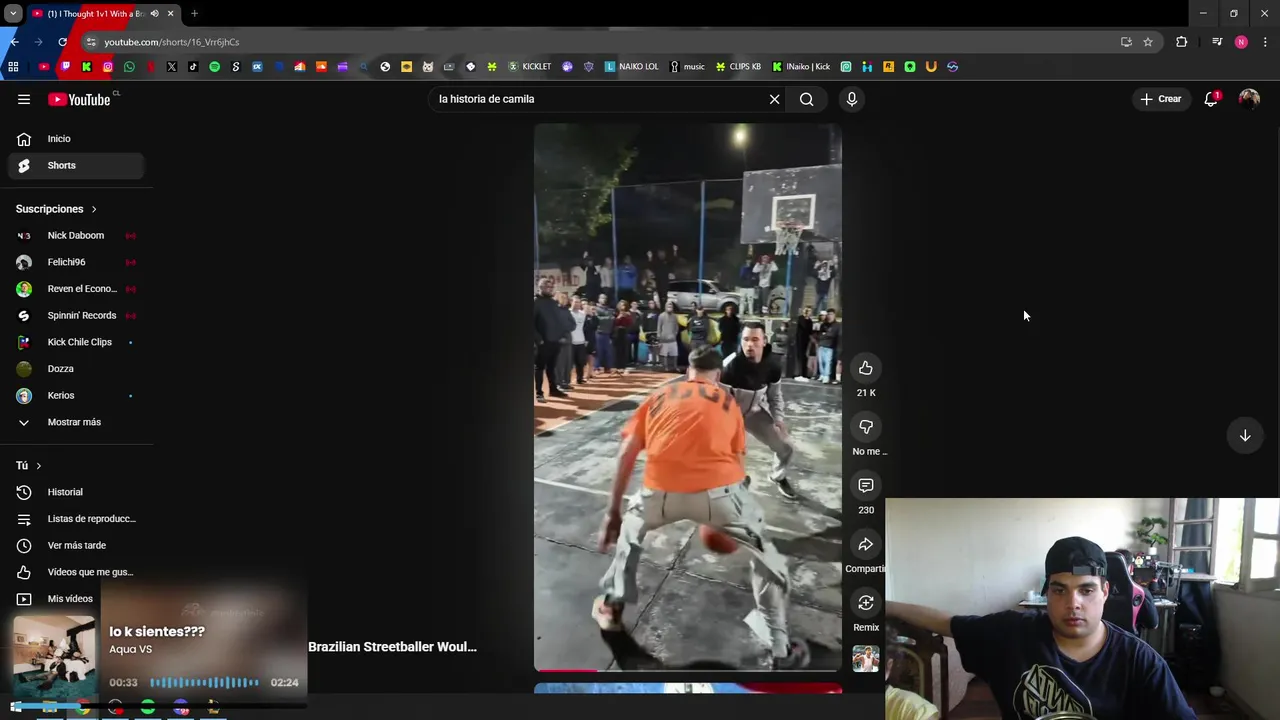Open the X (Twitter) bookmark
Viewport: 1280px width, 720px height.
172,67
